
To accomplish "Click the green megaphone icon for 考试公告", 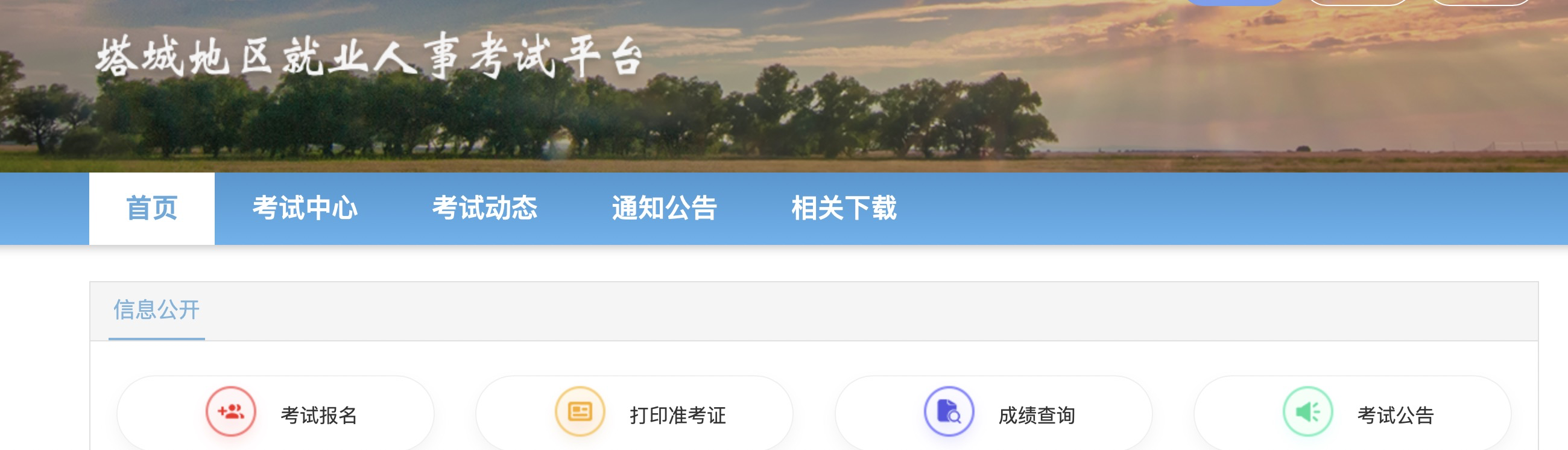I will (x=1308, y=411).
